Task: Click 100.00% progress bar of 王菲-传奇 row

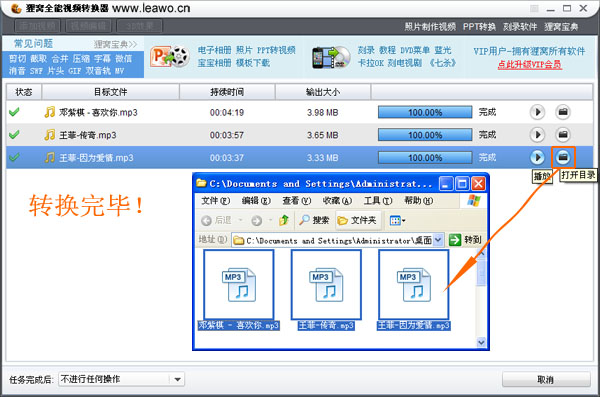Action: pyautogui.click(x=425, y=135)
